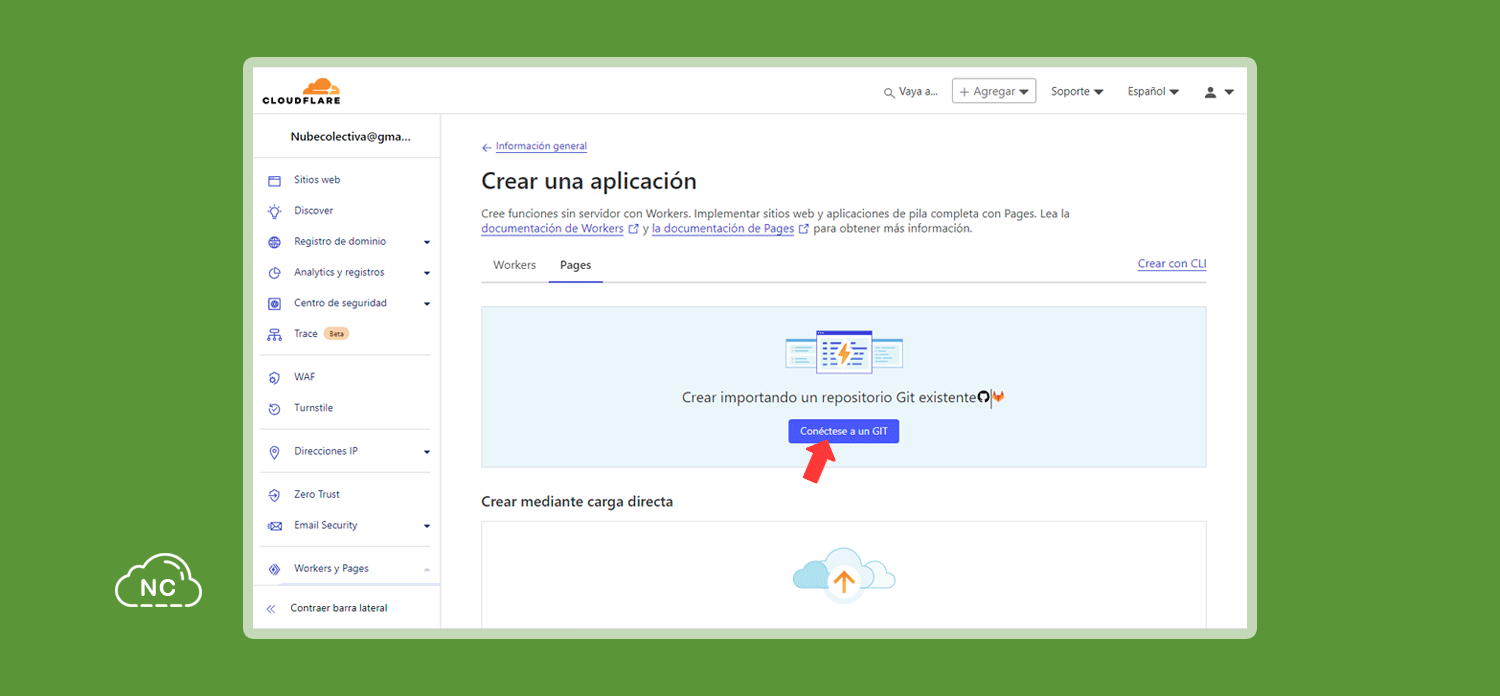The width and height of the screenshot is (1500, 696).
Task: Click the back arrow beside Información general
Action: [486, 147]
